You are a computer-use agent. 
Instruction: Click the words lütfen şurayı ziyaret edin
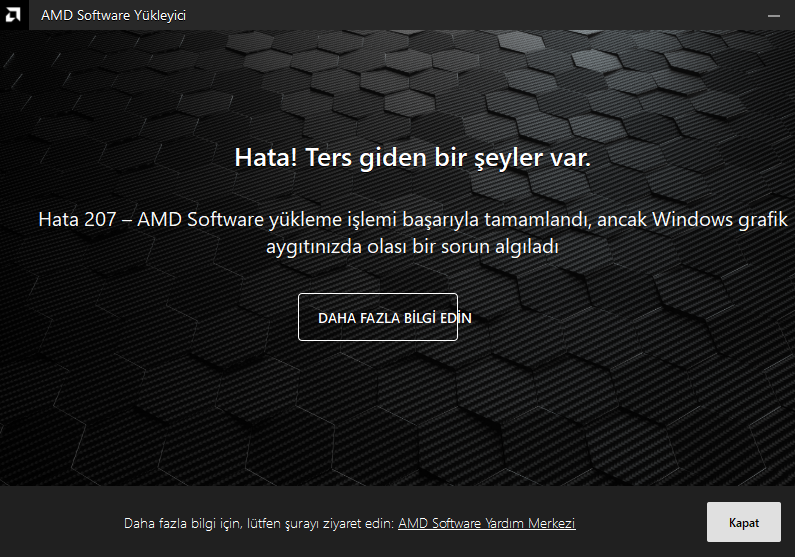click(320, 523)
